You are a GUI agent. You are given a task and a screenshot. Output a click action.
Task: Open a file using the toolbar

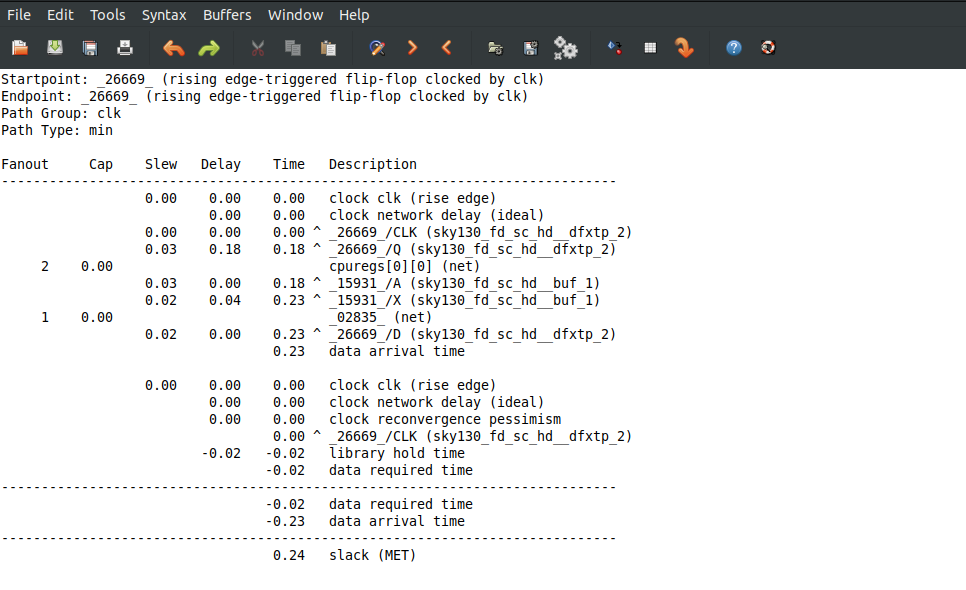[x=18, y=47]
